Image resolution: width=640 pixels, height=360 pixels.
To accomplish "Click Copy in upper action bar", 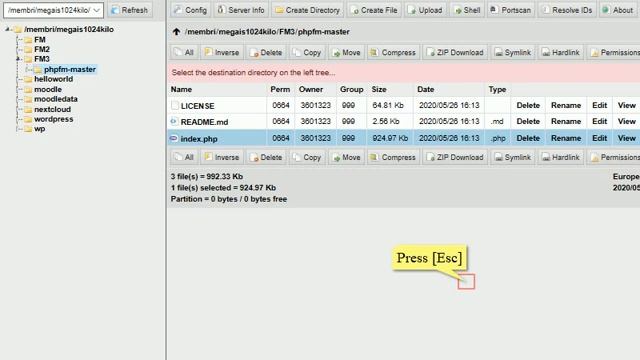I will 307,52.
